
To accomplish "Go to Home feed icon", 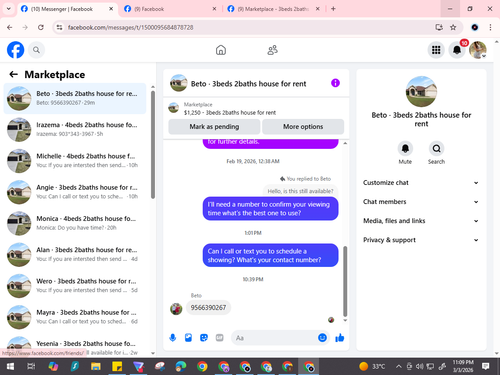I will click(x=221, y=50).
